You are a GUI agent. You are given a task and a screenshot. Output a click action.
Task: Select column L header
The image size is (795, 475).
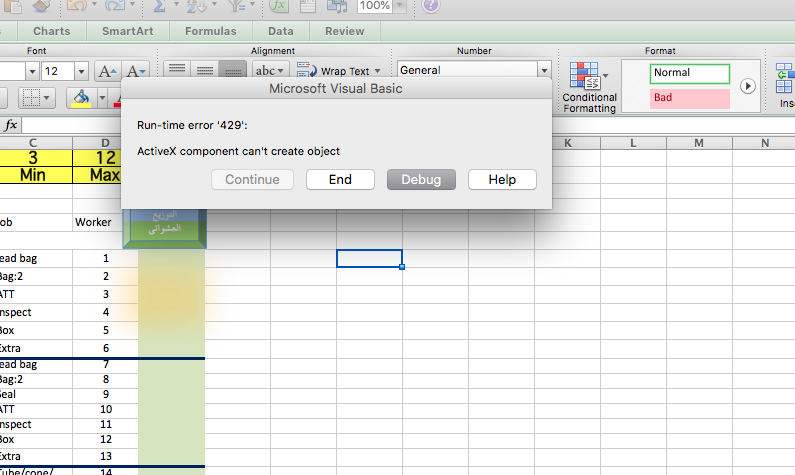(633, 143)
